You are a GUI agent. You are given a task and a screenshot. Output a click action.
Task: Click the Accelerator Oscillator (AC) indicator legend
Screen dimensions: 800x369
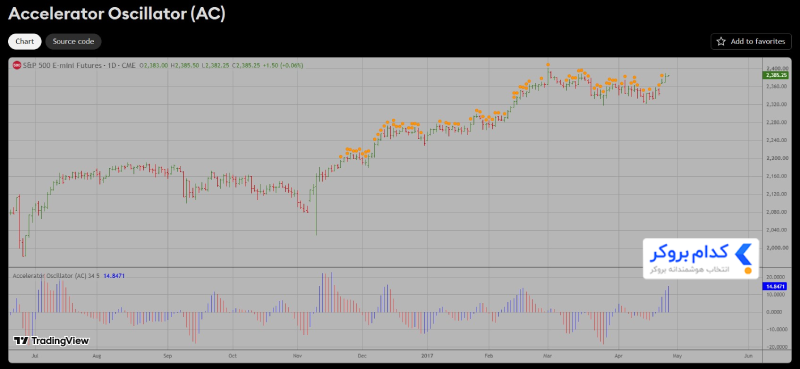click(x=56, y=276)
